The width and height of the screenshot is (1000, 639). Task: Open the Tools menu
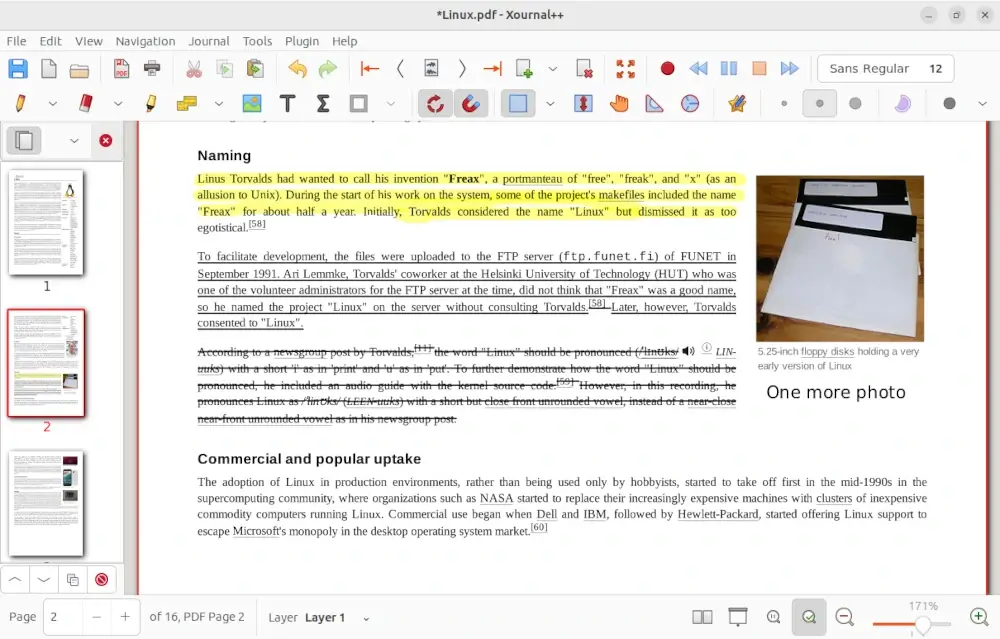click(x=257, y=41)
